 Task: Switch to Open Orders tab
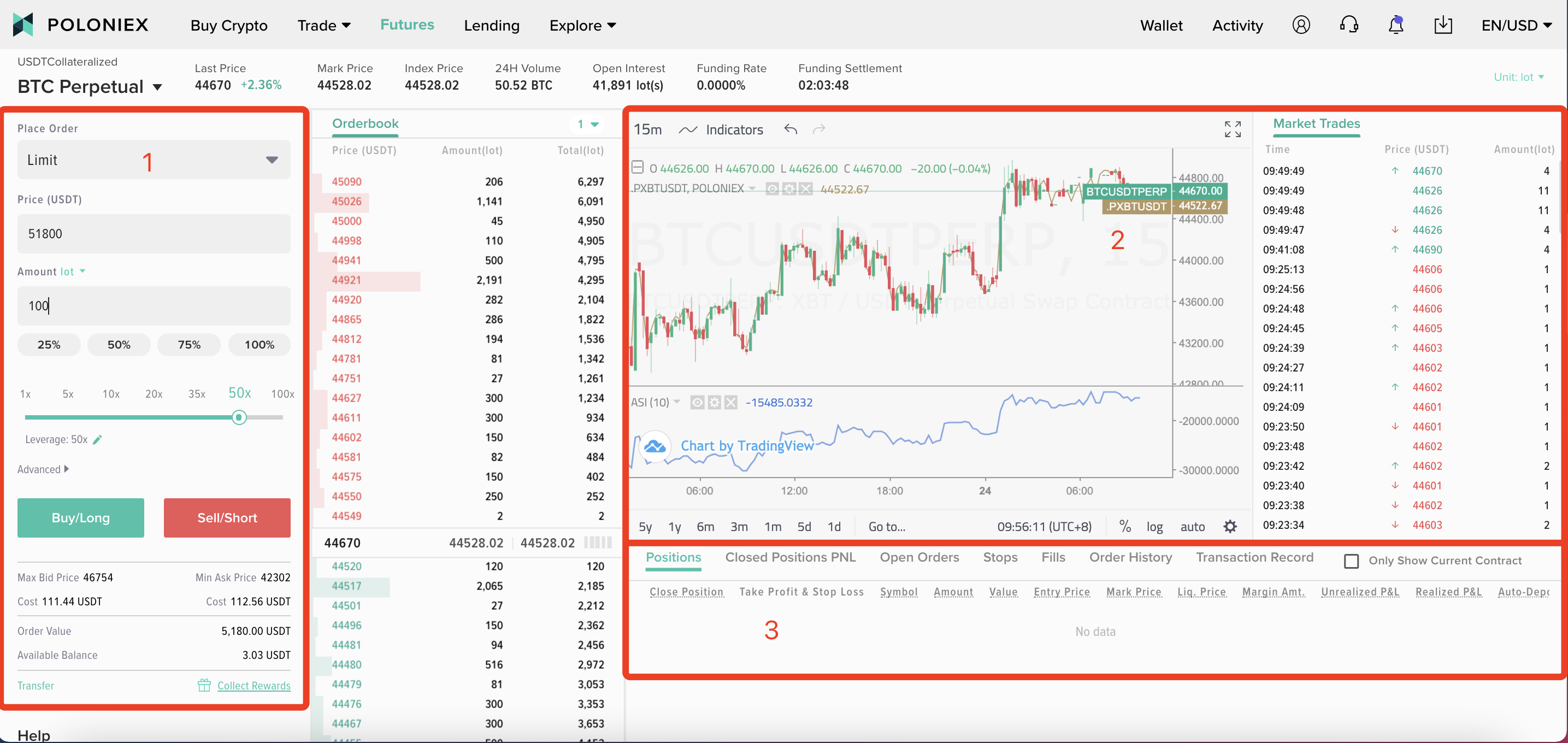tap(919, 557)
